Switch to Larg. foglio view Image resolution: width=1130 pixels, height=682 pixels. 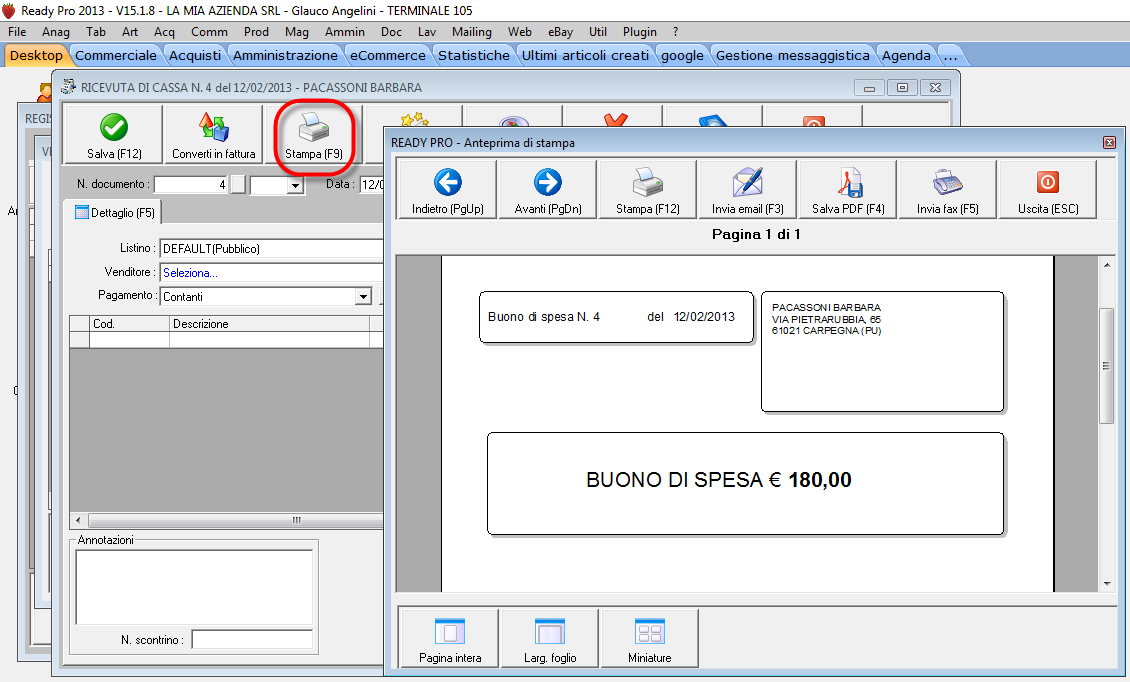(550, 639)
